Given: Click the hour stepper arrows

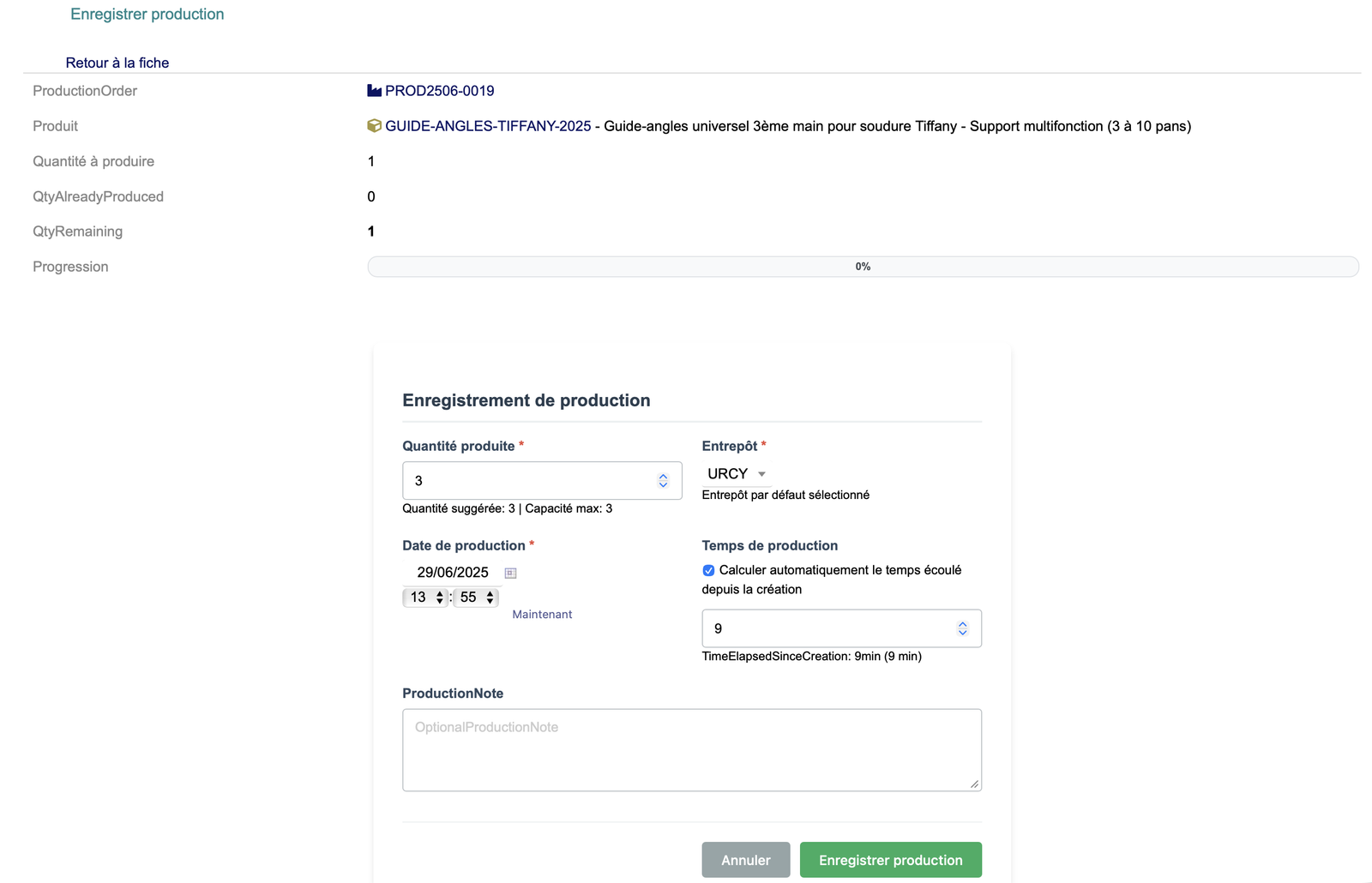Looking at the screenshot, I should pyautogui.click(x=440, y=598).
